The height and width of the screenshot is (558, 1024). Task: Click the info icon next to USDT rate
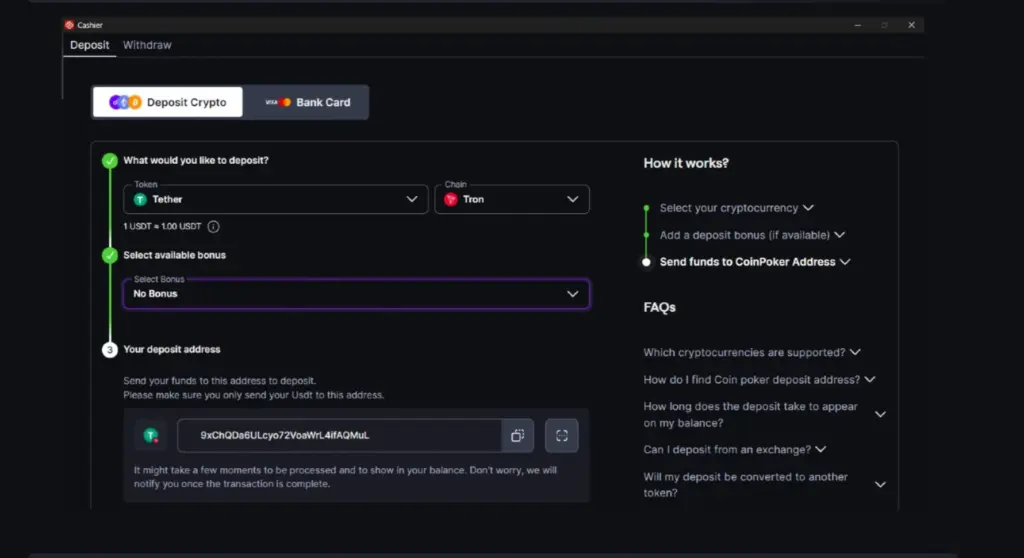click(214, 227)
